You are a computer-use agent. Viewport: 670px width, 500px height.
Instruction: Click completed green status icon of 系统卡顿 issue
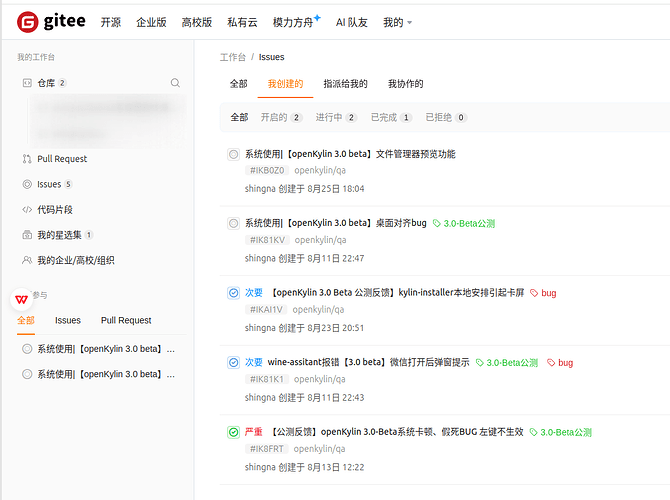click(x=233, y=432)
